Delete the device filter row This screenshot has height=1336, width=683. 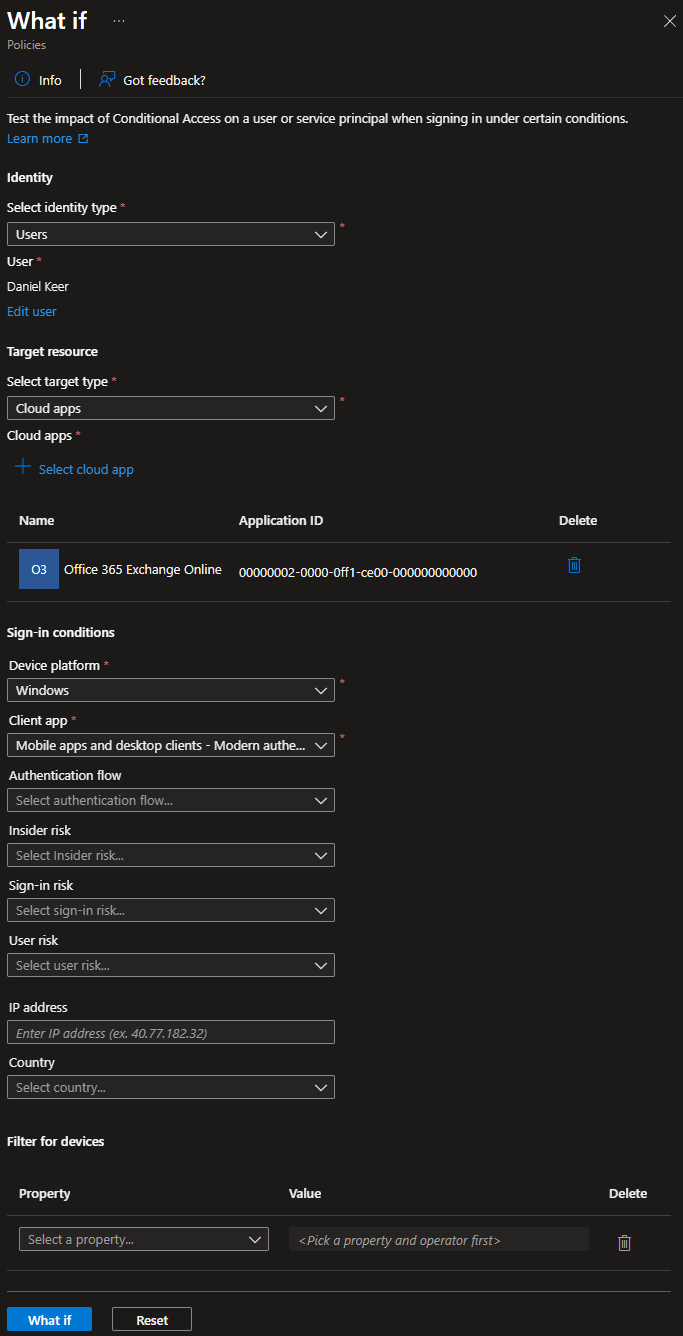(x=625, y=1243)
